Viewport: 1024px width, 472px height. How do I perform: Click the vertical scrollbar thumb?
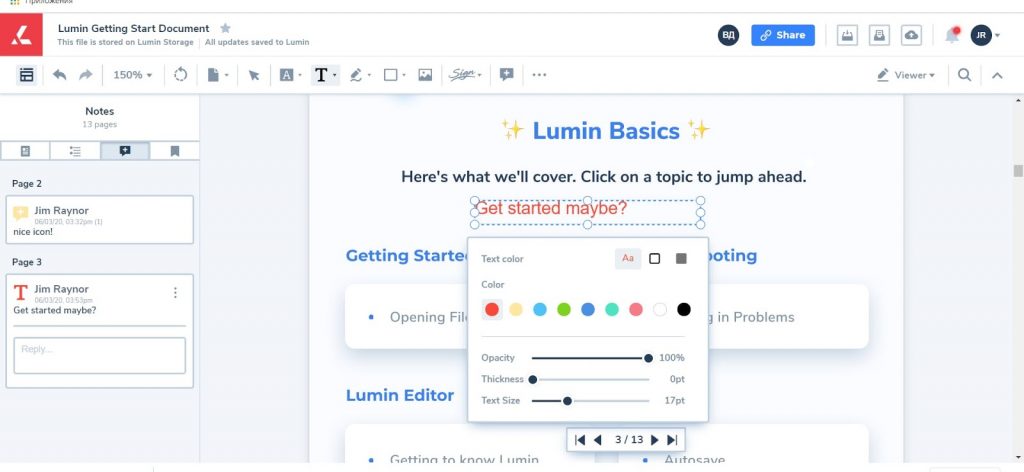1017,170
